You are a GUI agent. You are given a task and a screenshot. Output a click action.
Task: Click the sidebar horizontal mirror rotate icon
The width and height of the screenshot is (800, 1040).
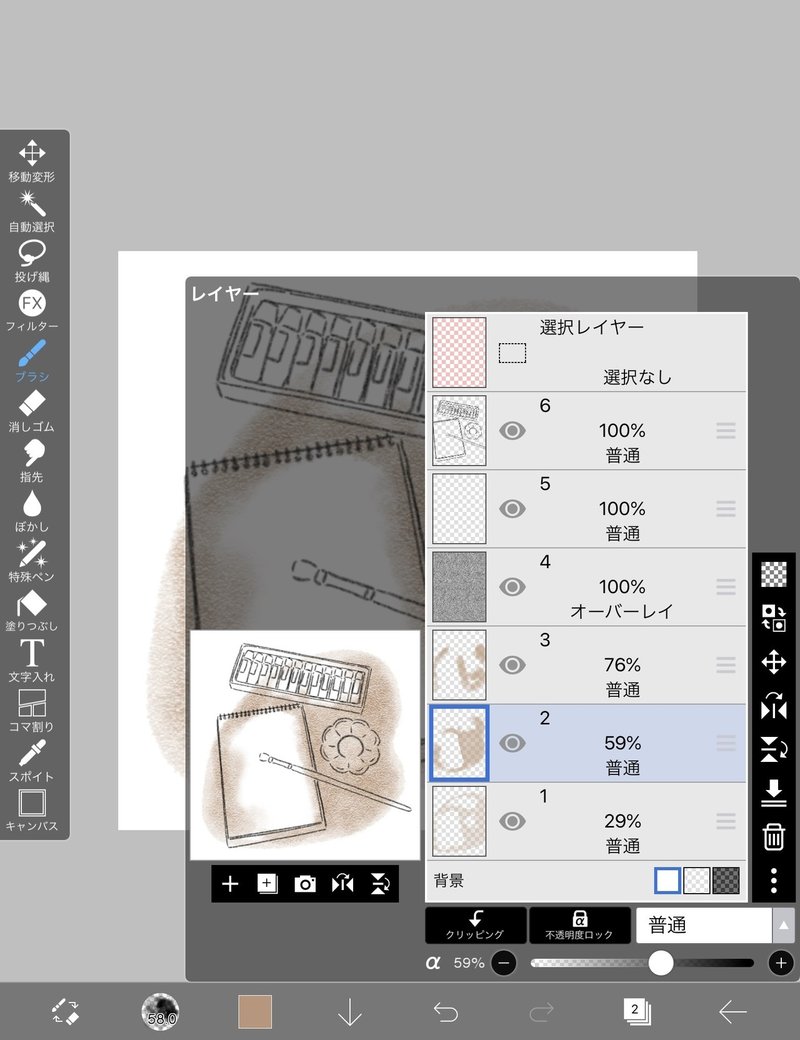coord(773,706)
